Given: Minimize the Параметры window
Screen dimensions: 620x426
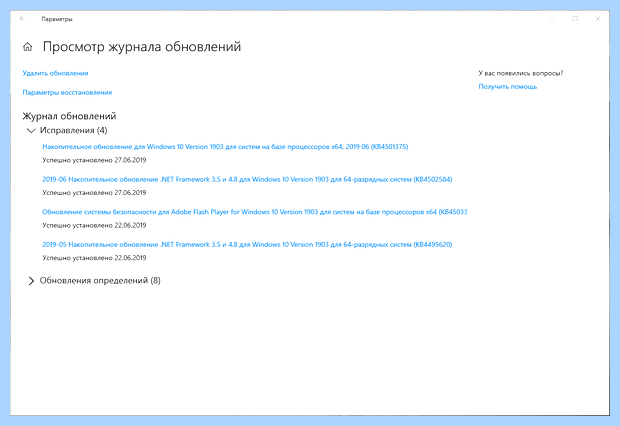Looking at the screenshot, I should pos(552,19).
